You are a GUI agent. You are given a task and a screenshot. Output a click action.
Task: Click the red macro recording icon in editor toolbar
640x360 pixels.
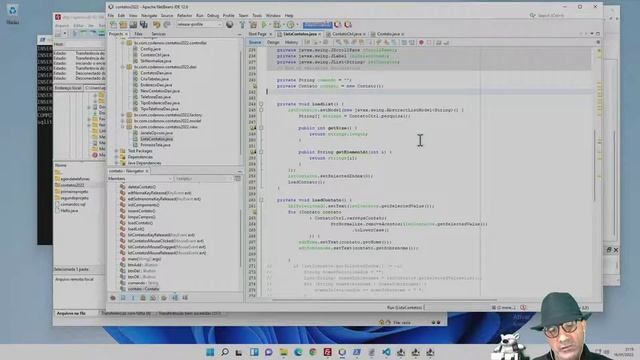point(421,42)
